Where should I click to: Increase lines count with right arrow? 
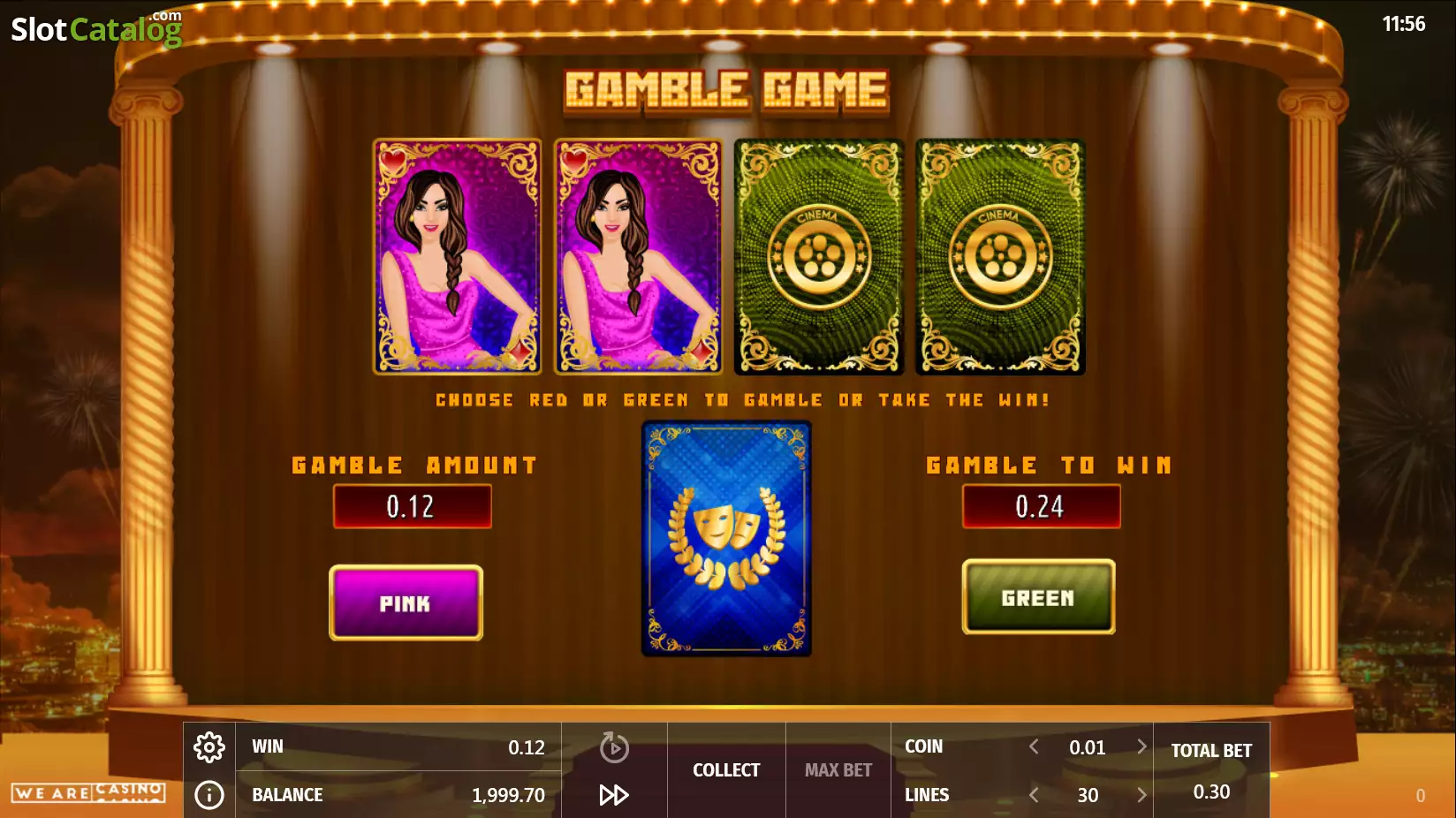(1141, 795)
